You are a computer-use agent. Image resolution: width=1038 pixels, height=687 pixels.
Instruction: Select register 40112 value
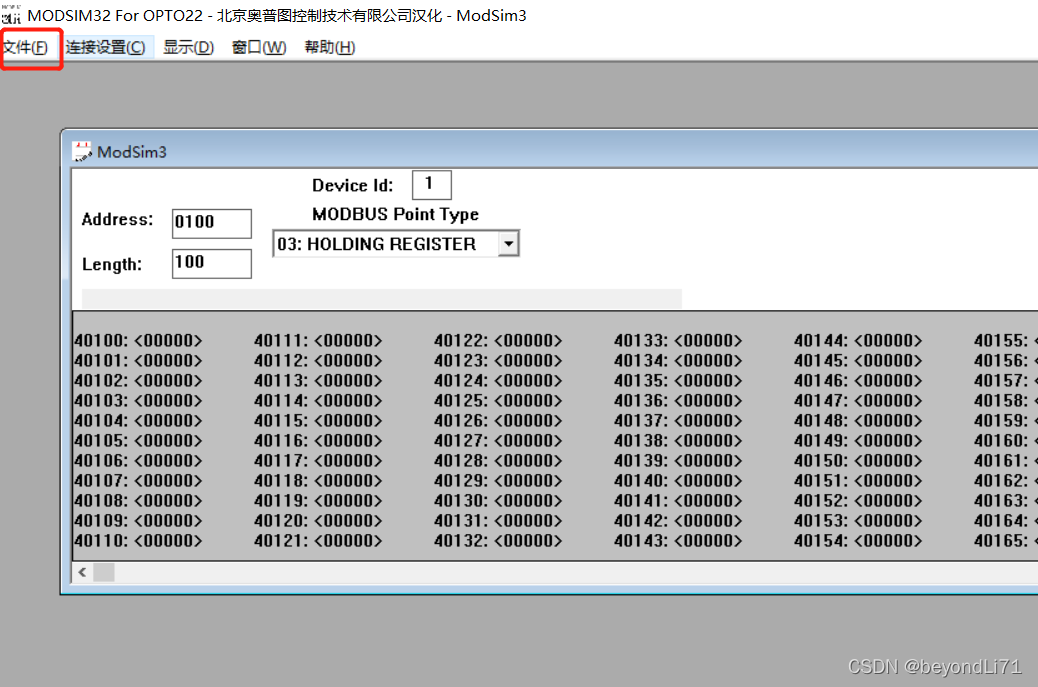(x=348, y=361)
